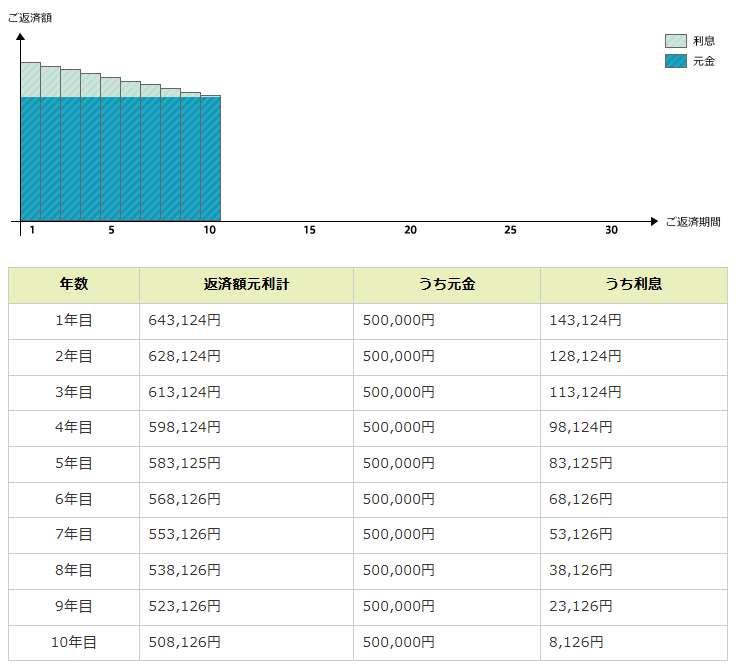Select the うち利息 column header
This screenshot has width=737, height=666.
point(633,285)
